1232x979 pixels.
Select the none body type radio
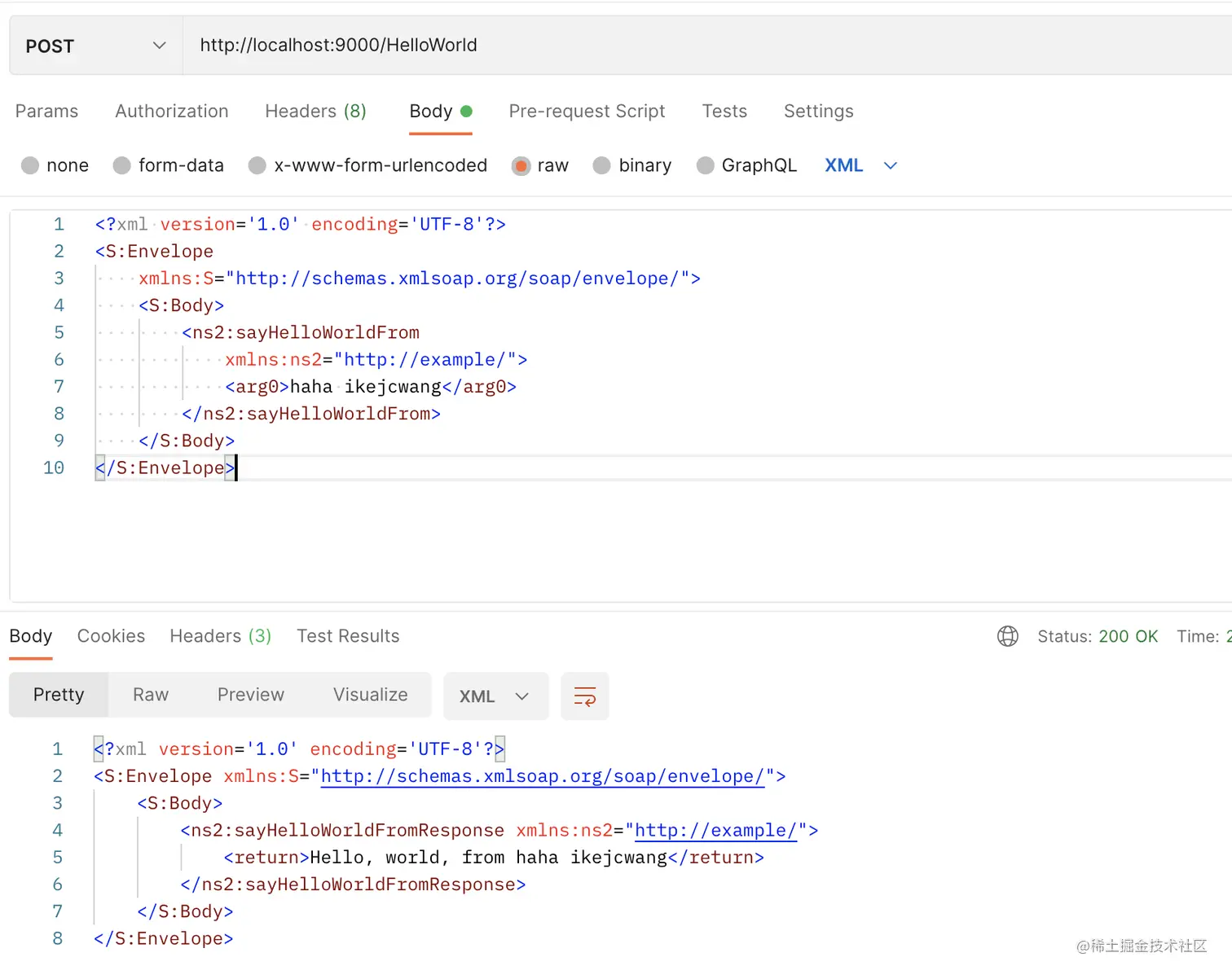pyautogui.click(x=30, y=165)
